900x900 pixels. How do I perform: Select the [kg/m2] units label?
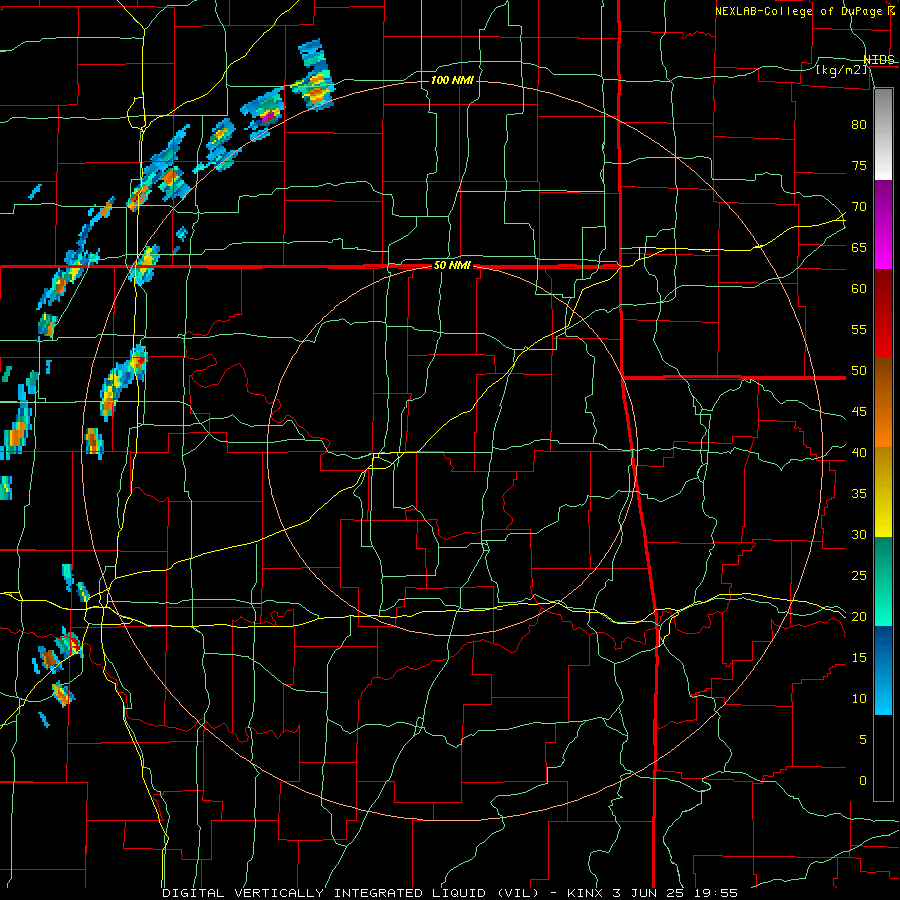click(841, 69)
